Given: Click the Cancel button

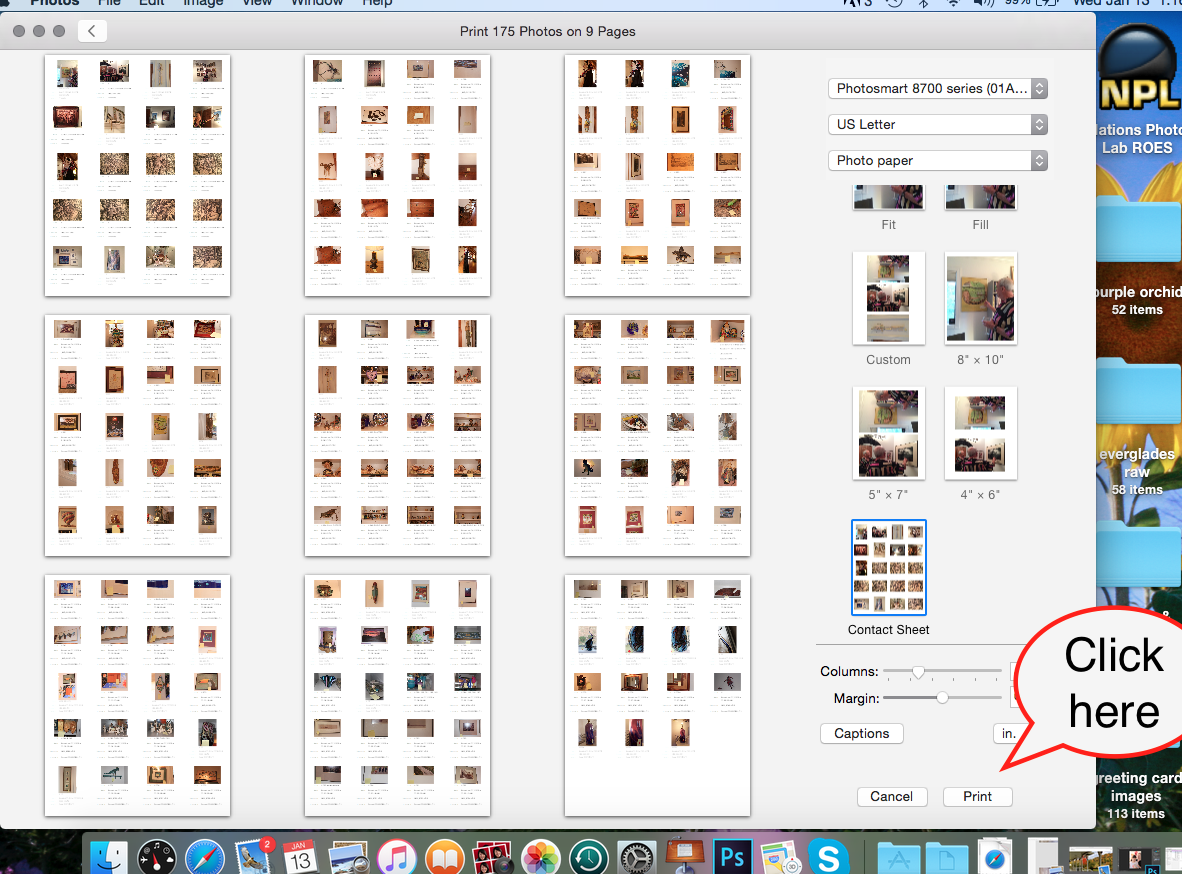Looking at the screenshot, I should [892, 796].
